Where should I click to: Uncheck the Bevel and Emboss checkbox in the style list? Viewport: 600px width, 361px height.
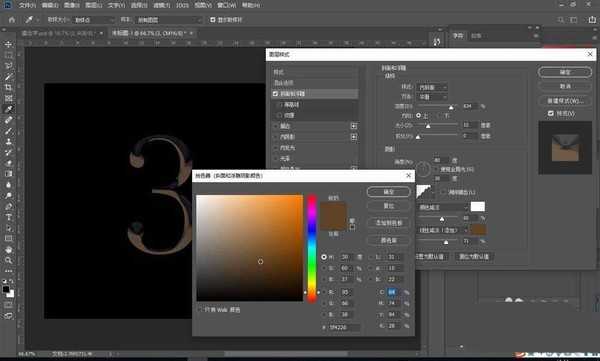pyautogui.click(x=275, y=93)
